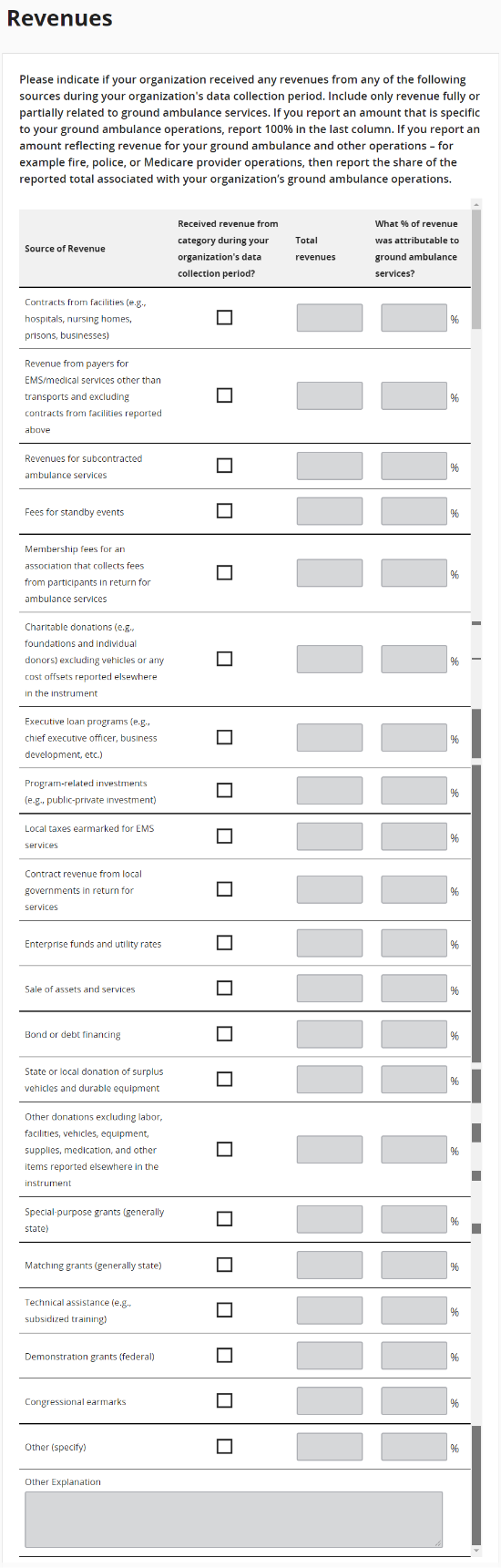
Task: Click percent field for Demonstration grants (federal)
Action: [414, 1356]
